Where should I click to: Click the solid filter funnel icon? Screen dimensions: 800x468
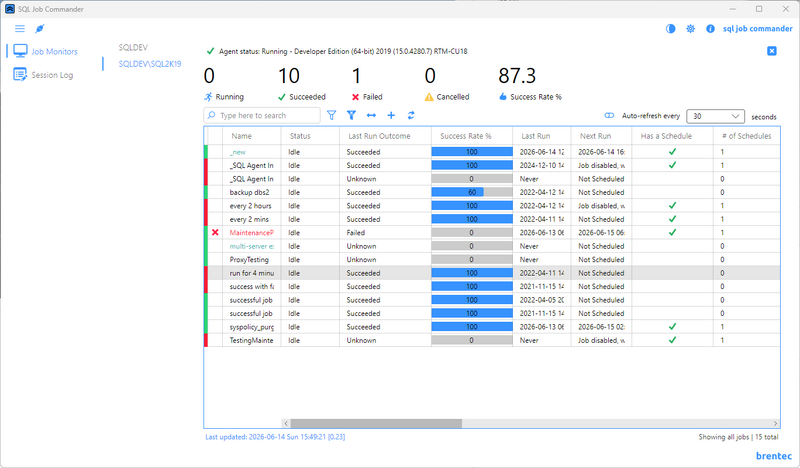click(352, 115)
